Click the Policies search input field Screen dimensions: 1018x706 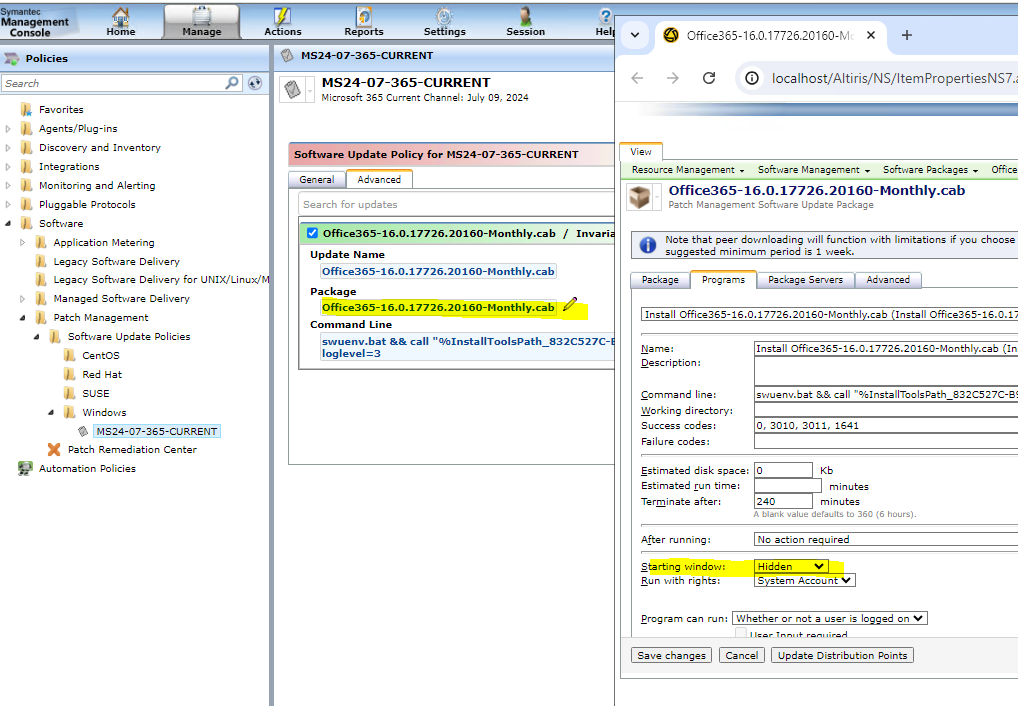click(x=114, y=83)
